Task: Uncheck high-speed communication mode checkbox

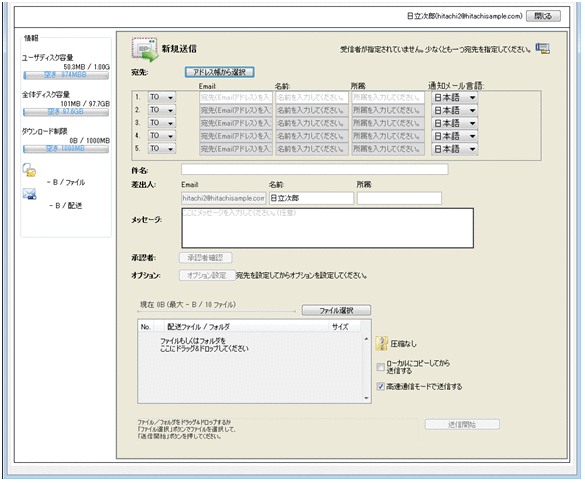Action: click(380, 386)
